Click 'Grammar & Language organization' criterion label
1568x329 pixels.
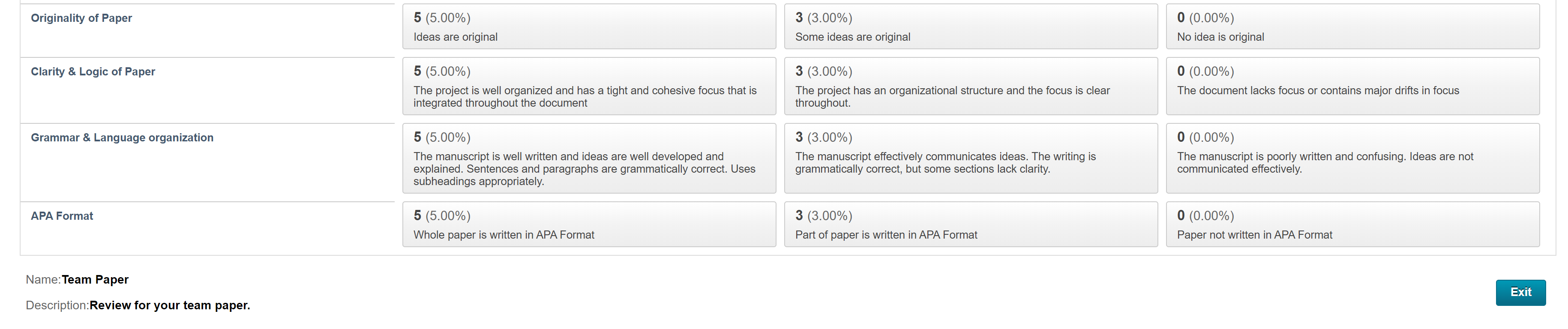(x=123, y=138)
